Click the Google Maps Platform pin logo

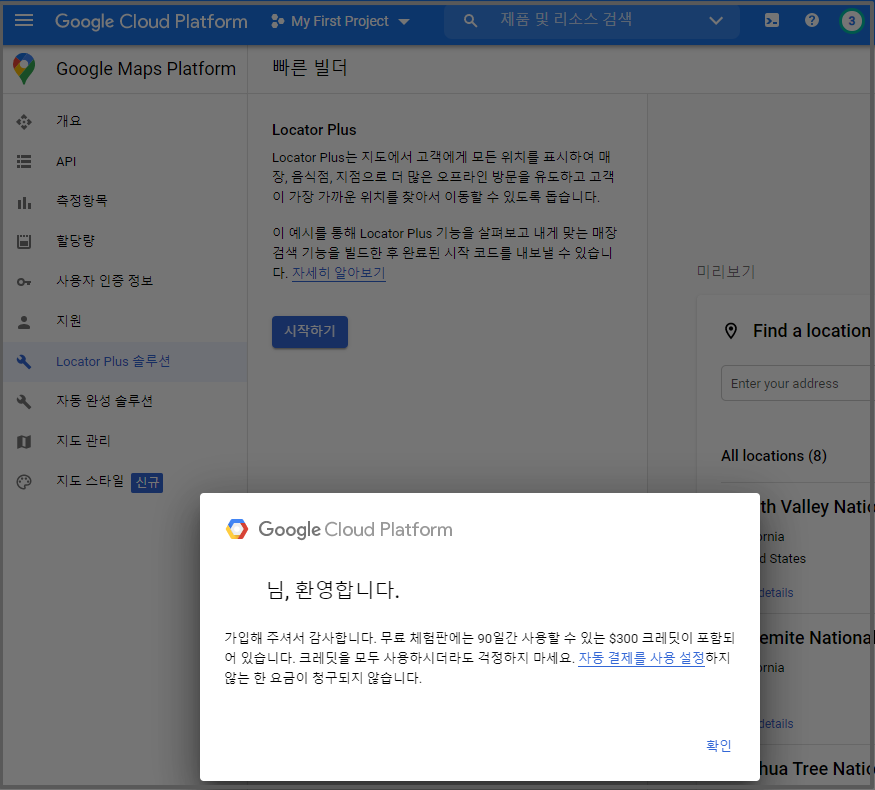(24, 69)
